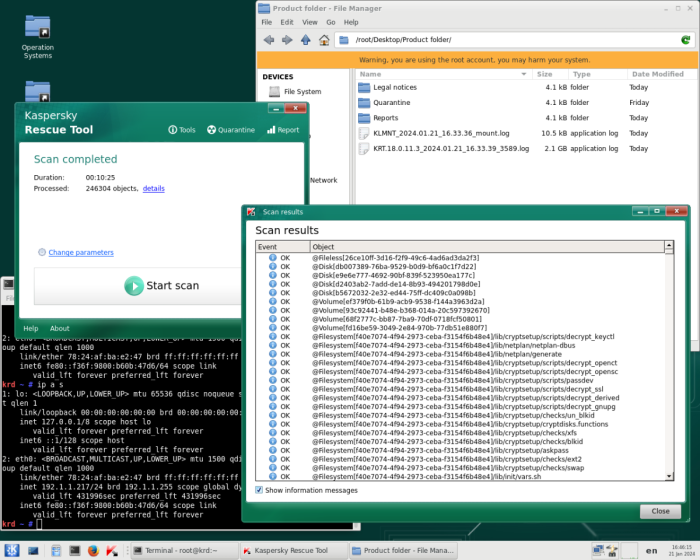Toggle the Show information messages checkbox
Screen dimensions: 700x560
[259, 490]
